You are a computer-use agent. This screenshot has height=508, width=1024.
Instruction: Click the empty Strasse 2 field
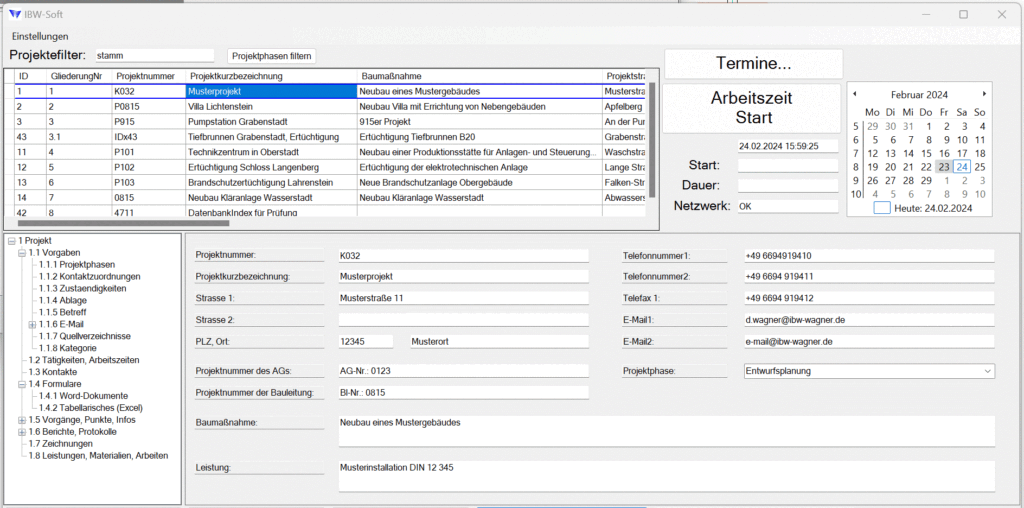click(464, 320)
